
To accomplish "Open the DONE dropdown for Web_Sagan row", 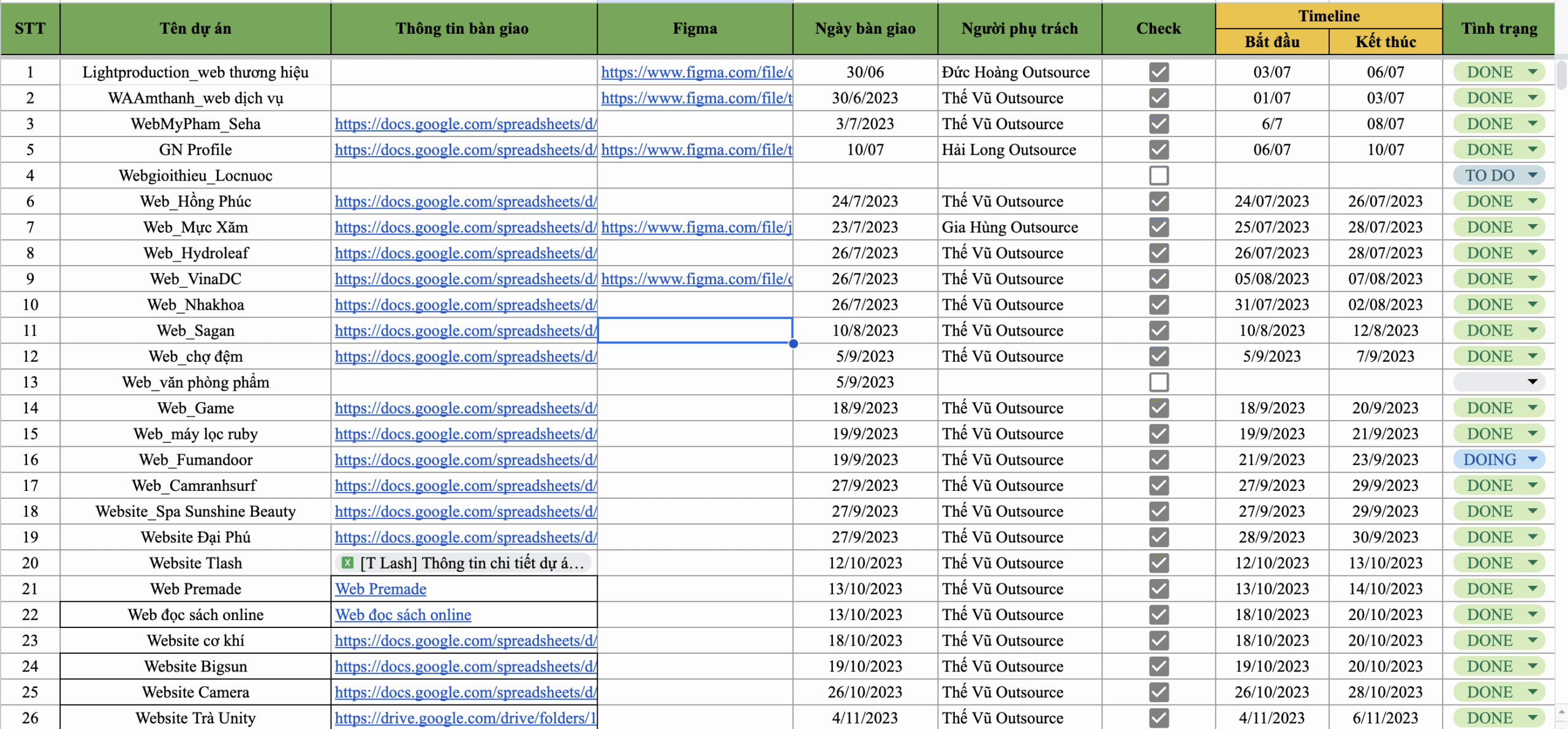I will [x=1532, y=331].
